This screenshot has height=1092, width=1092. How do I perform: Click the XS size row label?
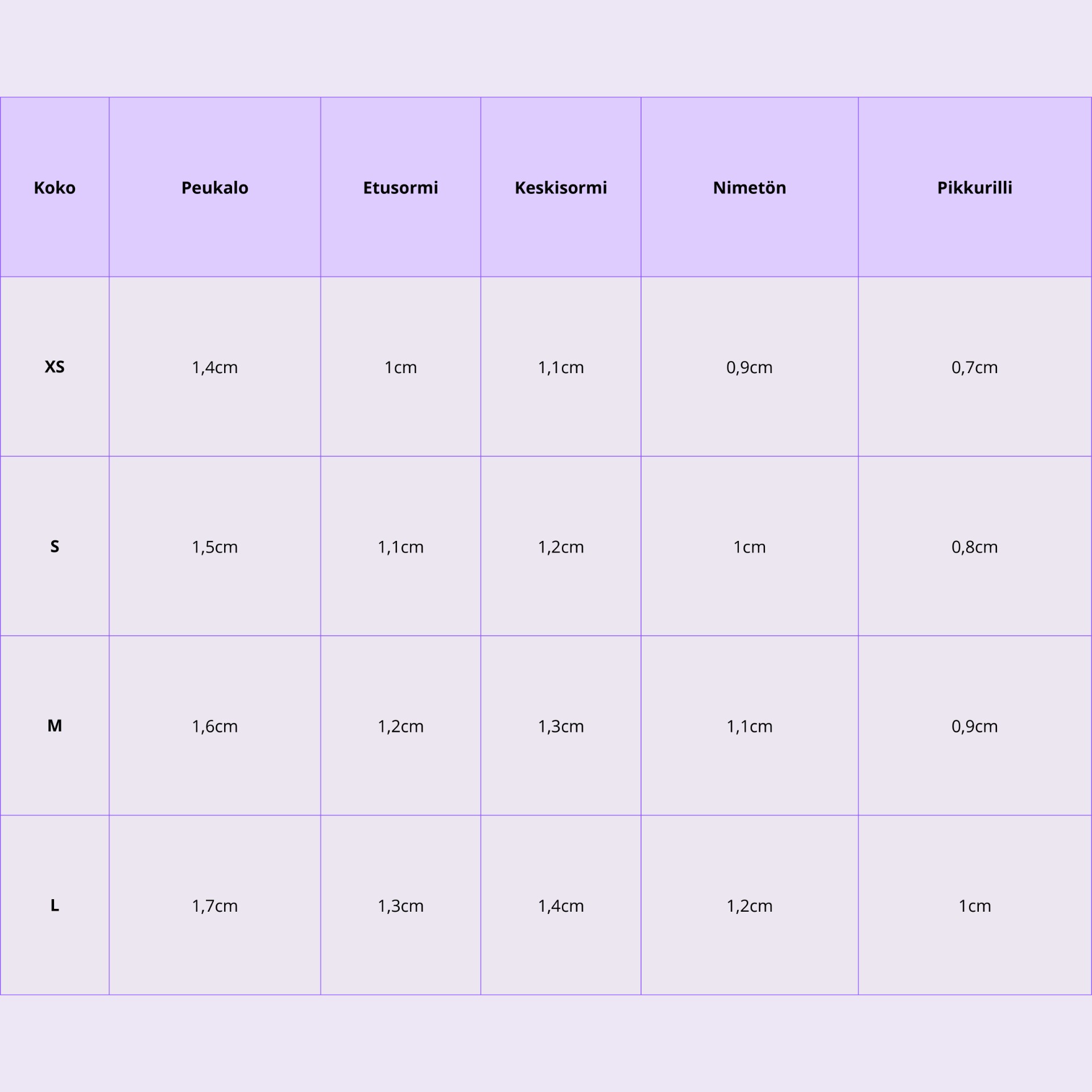point(55,367)
